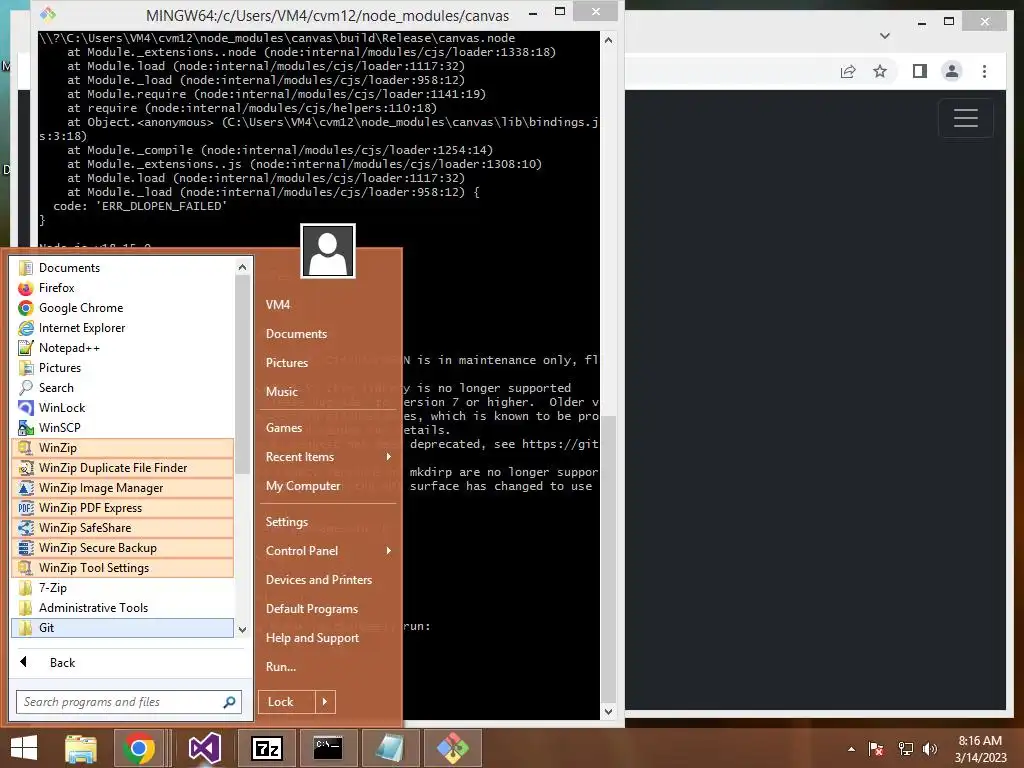Bookmark page with Chrome star icon
The image size is (1024, 768).
(880, 71)
